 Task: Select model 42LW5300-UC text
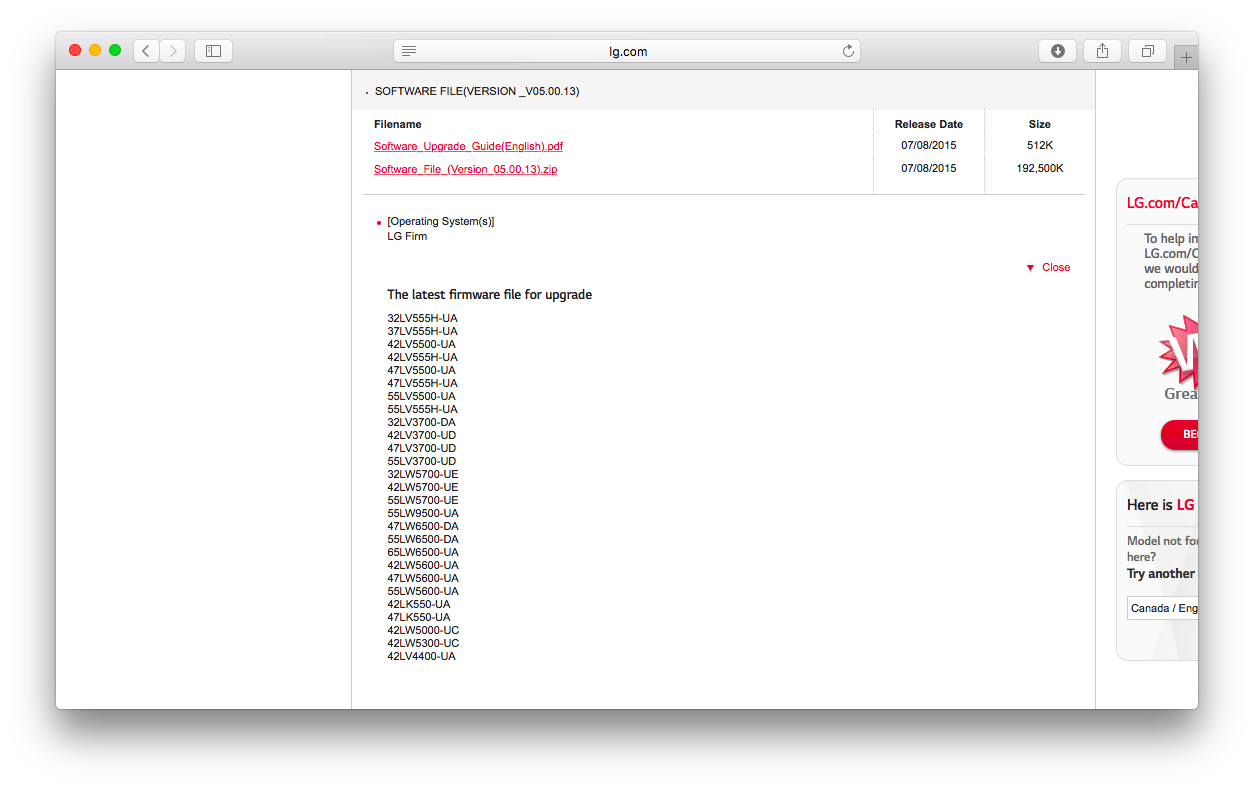tap(423, 643)
